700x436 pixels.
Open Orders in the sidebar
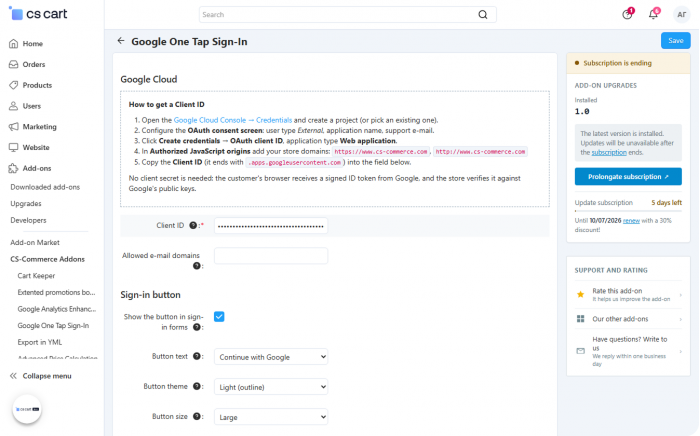(34, 64)
